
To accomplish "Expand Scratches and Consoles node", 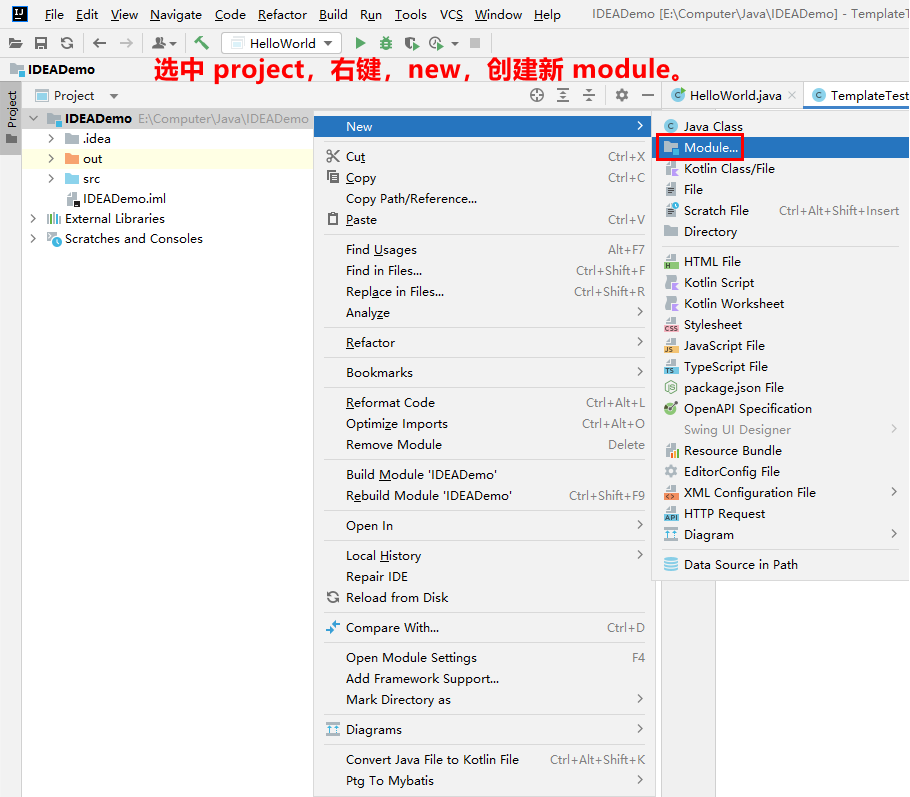I will 33,239.
